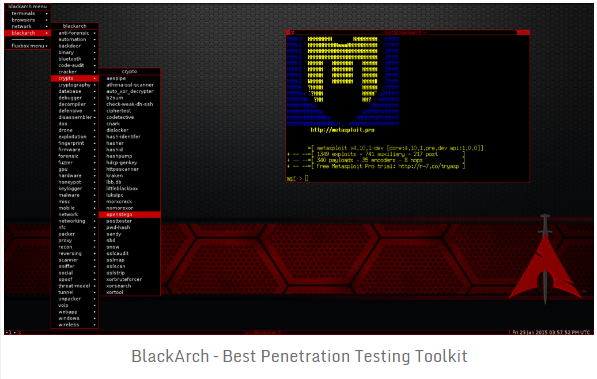Image resolution: width=597 pixels, height=379 pixels.
Task: Open the keylogger category
Action: click(75, 189)
